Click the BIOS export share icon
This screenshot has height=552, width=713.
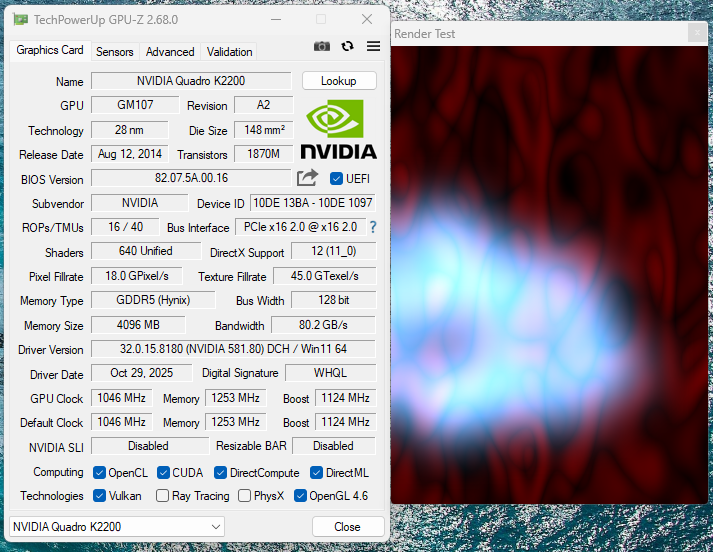(307, 178)
